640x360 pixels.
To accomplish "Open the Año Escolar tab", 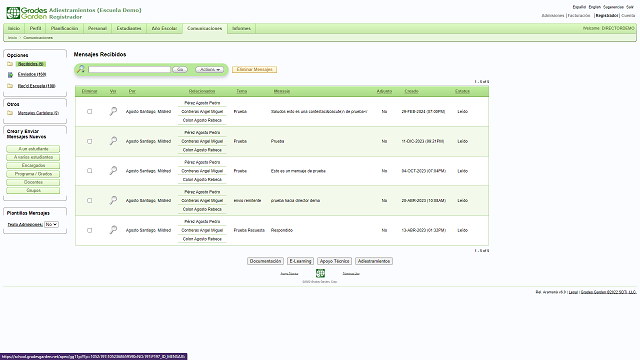I will coord(164,29).
